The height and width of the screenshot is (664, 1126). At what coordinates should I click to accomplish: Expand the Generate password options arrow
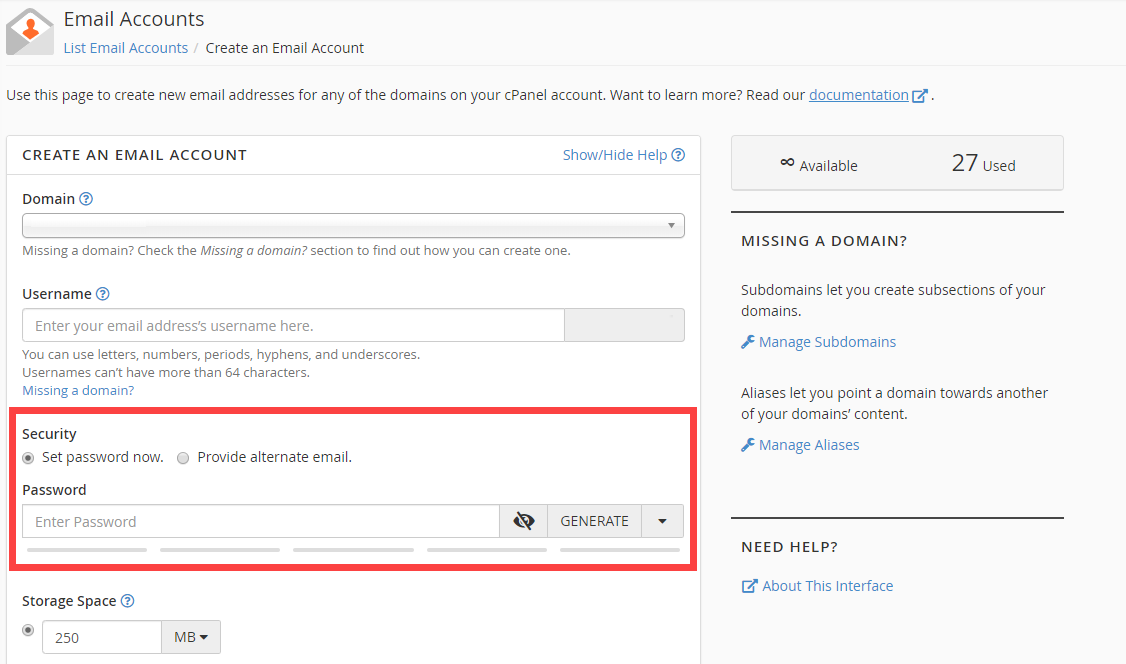point(662,521)
